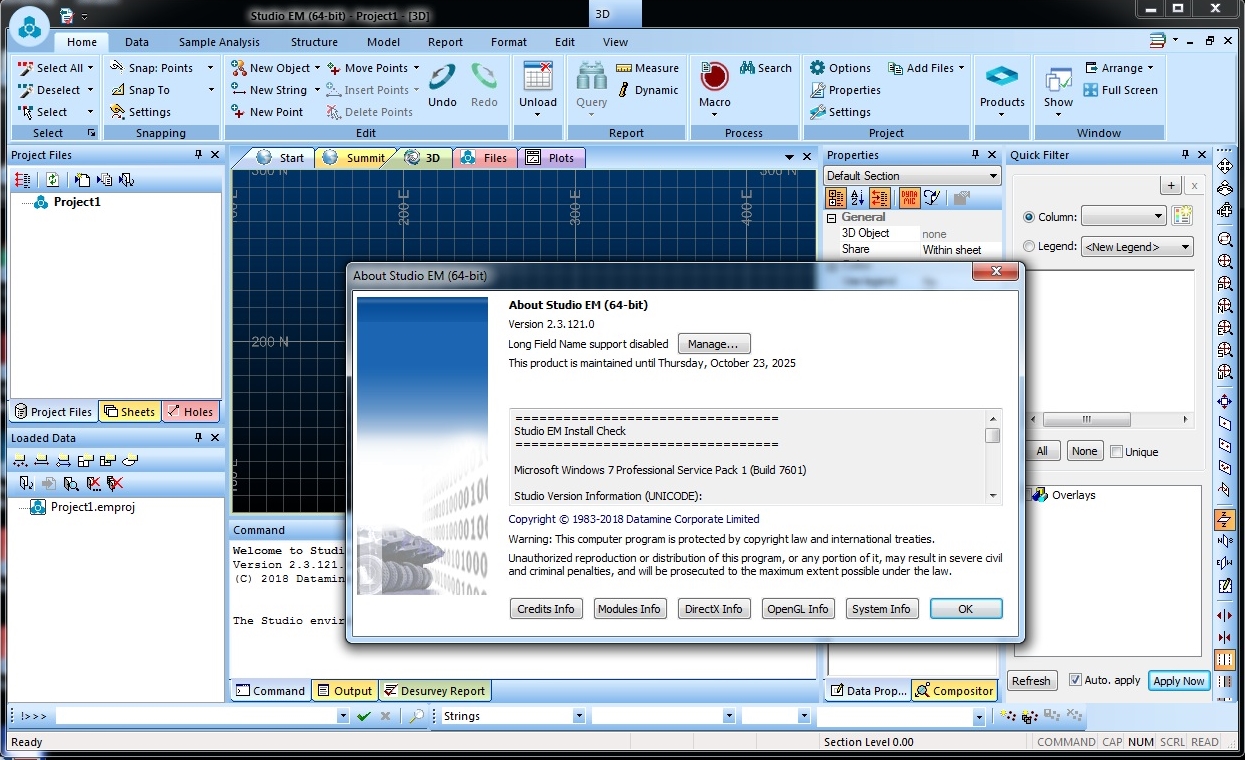Click the System Info button
The image size is (1245, 760).
click(x=881, y=609)
